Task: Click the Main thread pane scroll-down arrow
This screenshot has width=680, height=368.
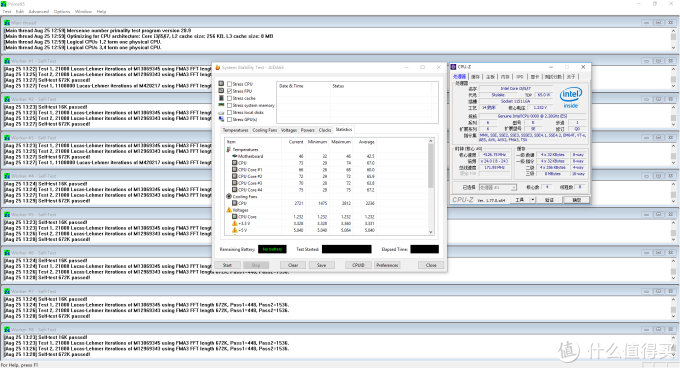Action: pos(673,48)
